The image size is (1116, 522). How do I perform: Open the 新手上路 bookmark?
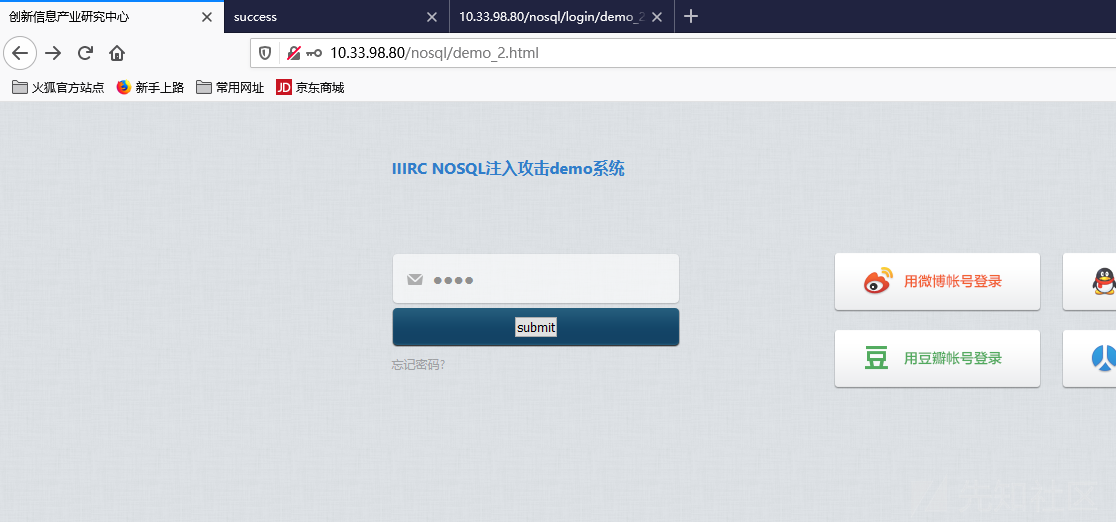tap(150, 88)
